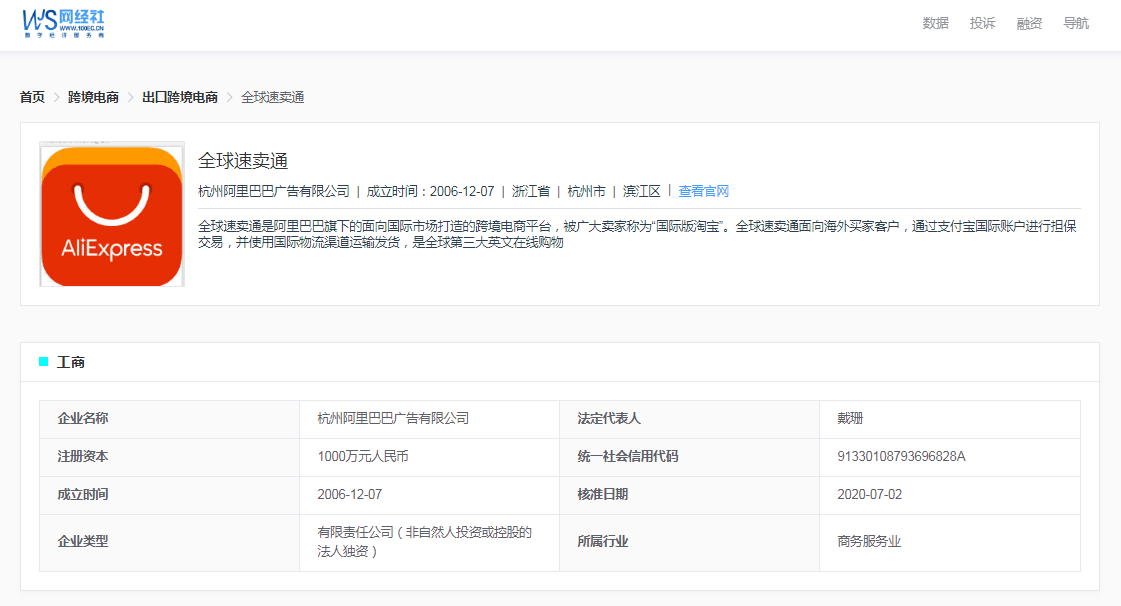
Task: Click the 全球速卖通 company title
Action: tap(242, 161)
